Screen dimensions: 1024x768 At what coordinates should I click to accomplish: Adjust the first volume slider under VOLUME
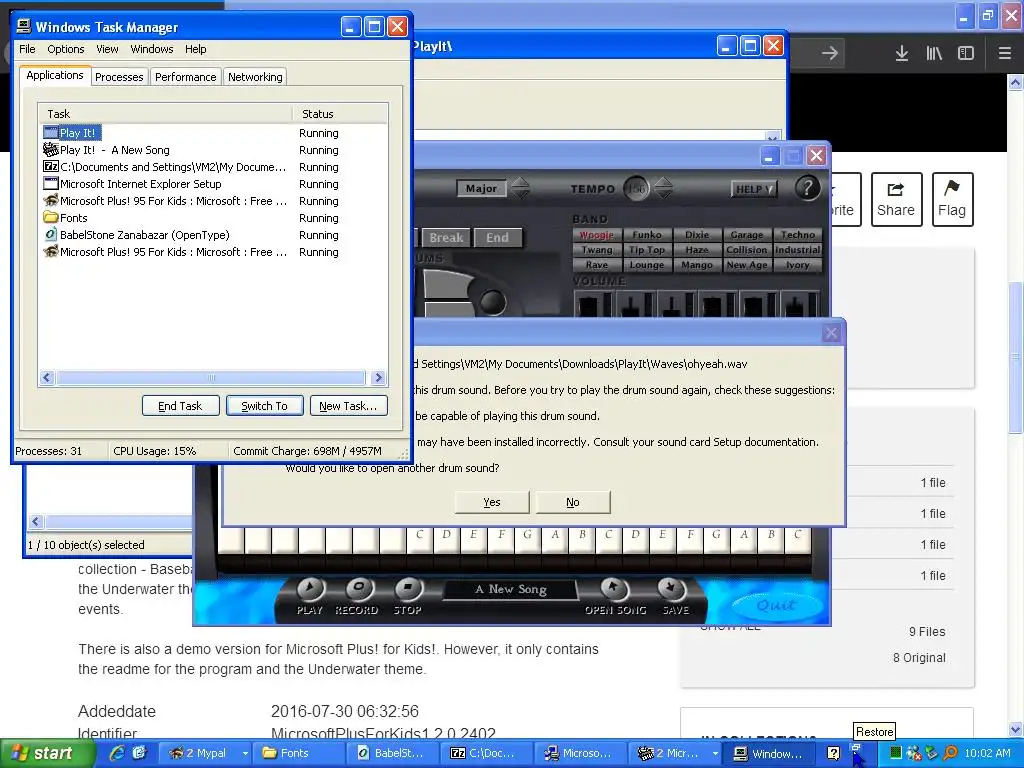[x=588, y=305]
